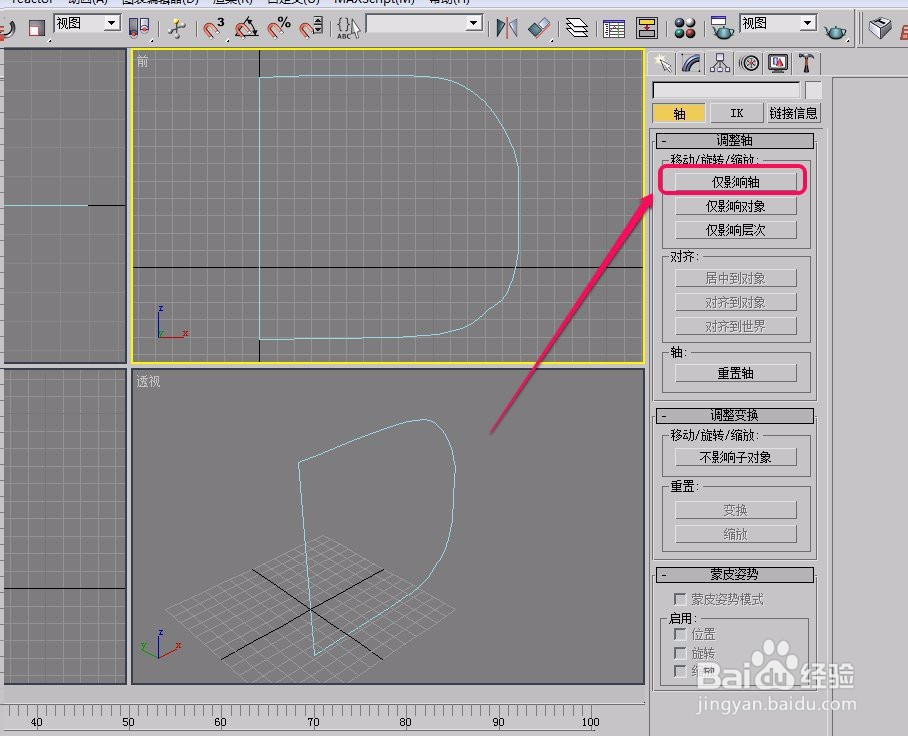Click the 变换 reset button

[x=735, y=510]
